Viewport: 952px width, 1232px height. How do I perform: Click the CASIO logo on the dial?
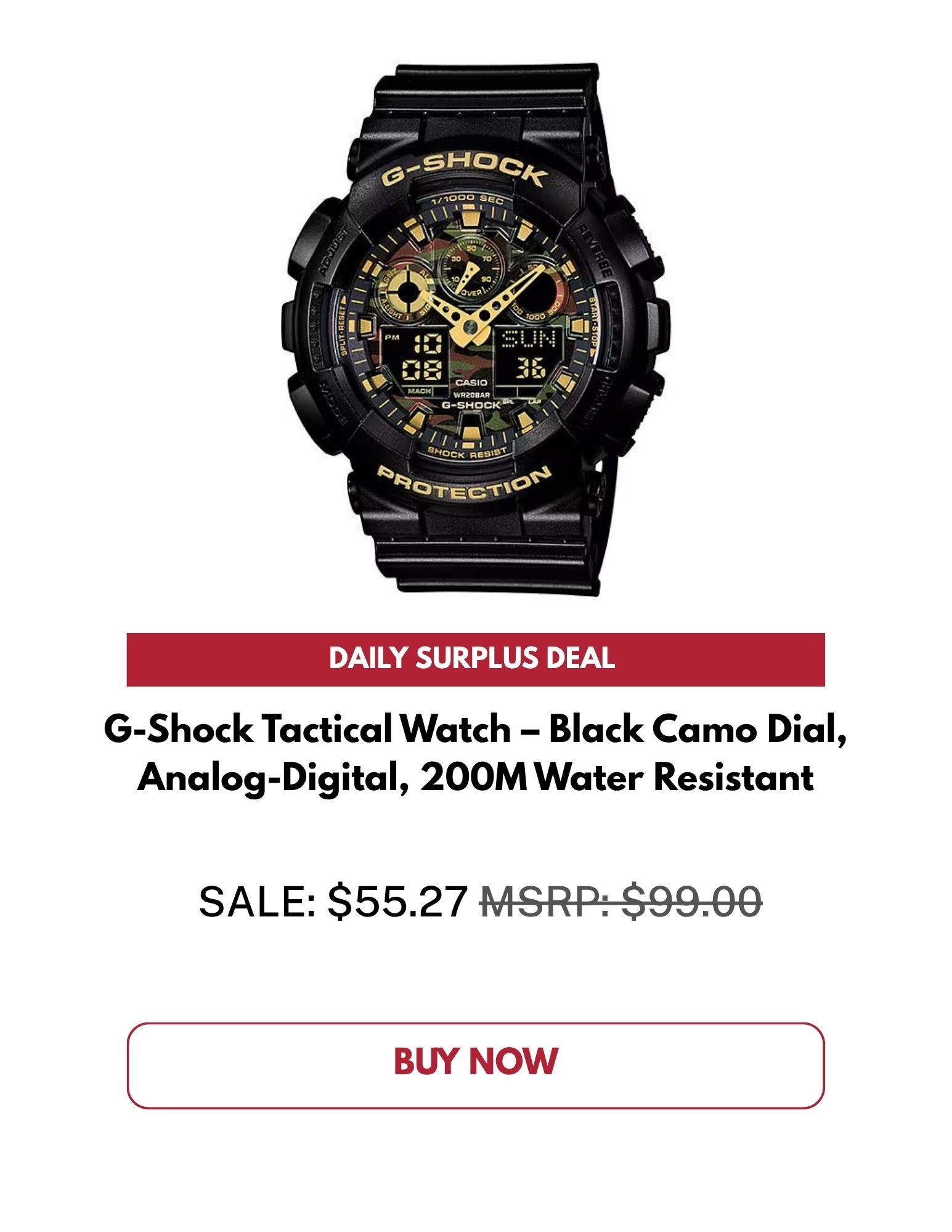click(x=470, y=382)
